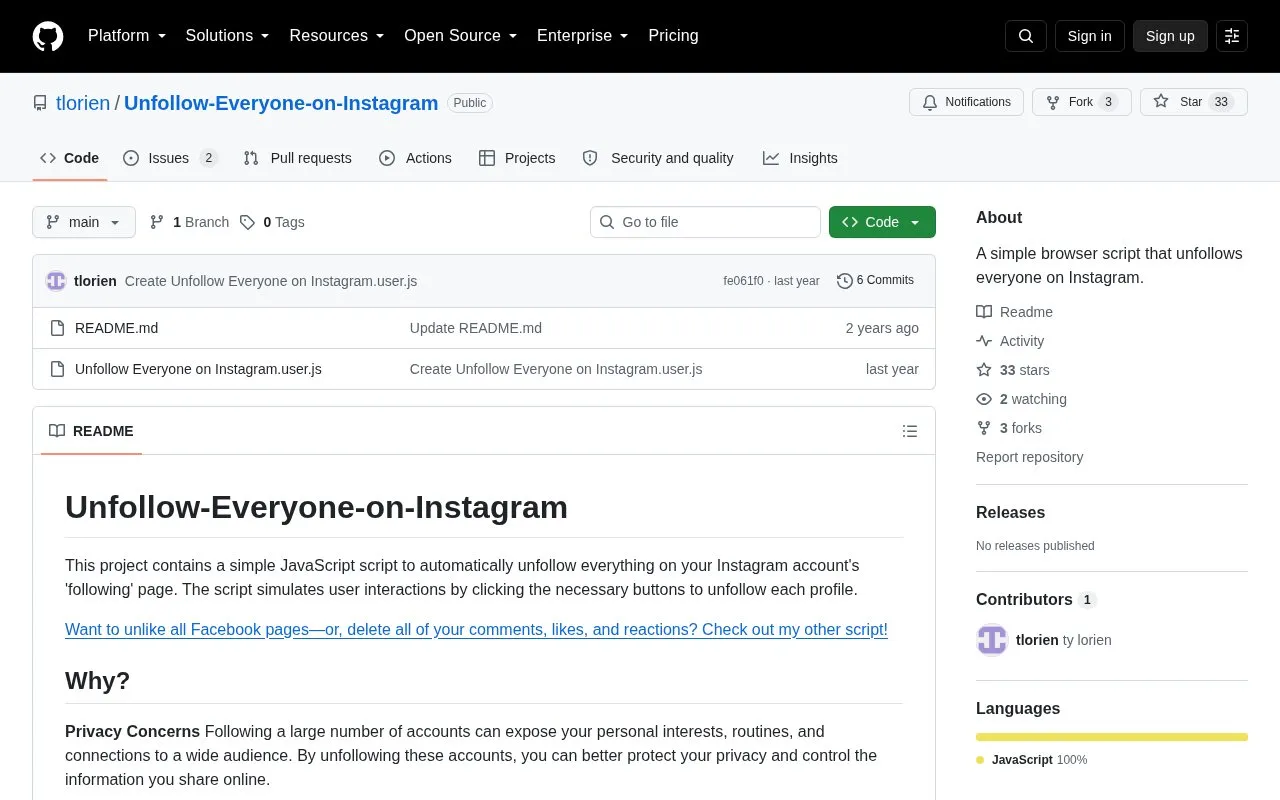Screen dimensions: 1280x800
Task: Open the search magnifier button
Action: (x=1026, y=36)
